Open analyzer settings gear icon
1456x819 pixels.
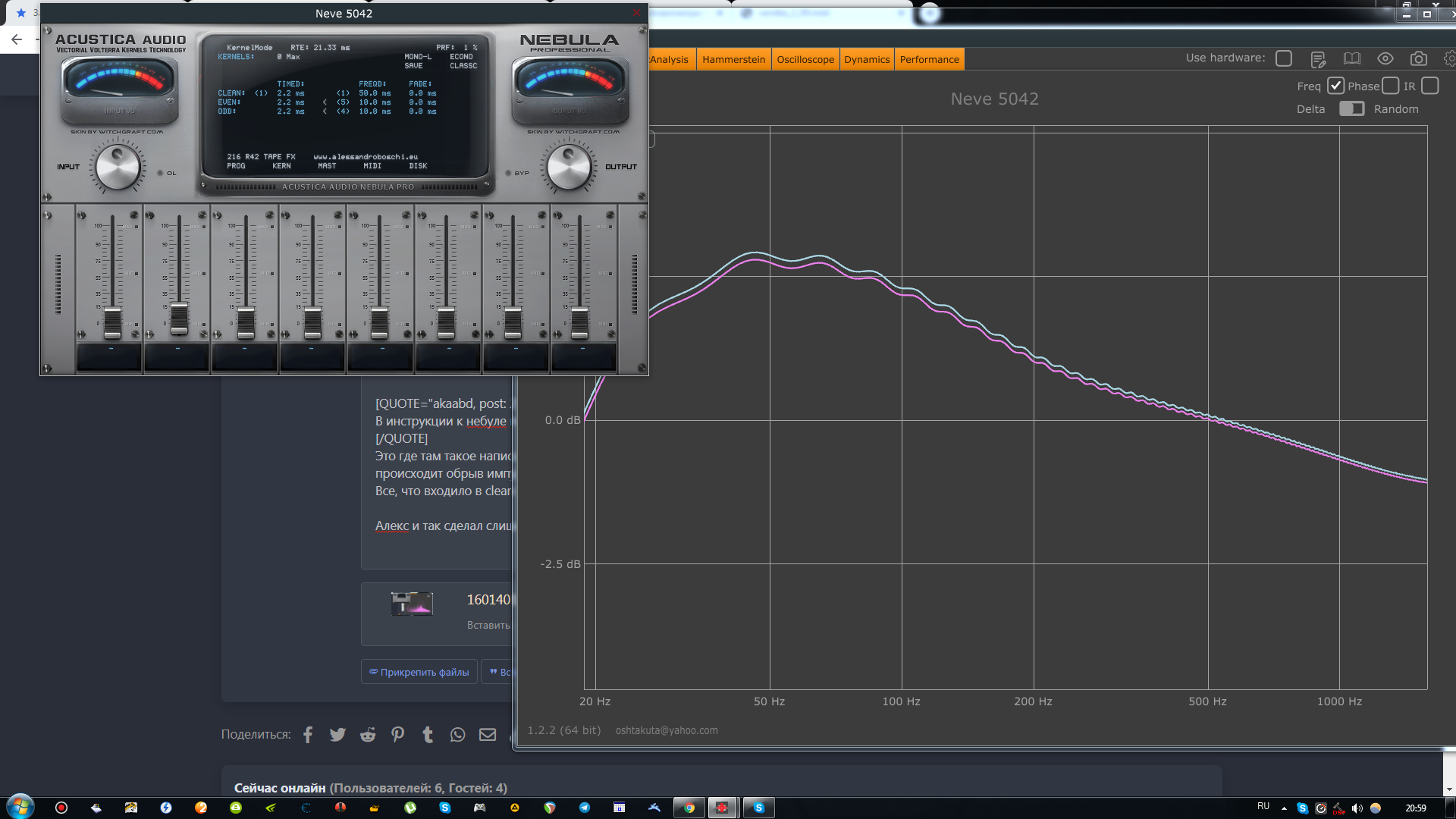click(1450, 58)
